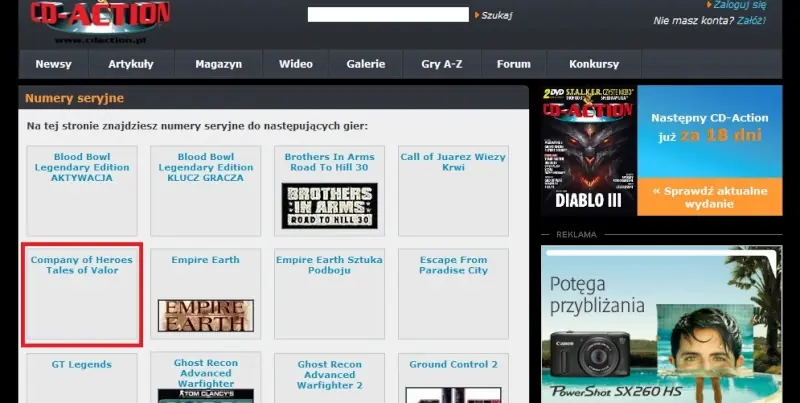The width and height of the screenshot is (800, 403).
Task: Open Call of Juarez Wiezy Krwi link
Action: pos(453,162)
